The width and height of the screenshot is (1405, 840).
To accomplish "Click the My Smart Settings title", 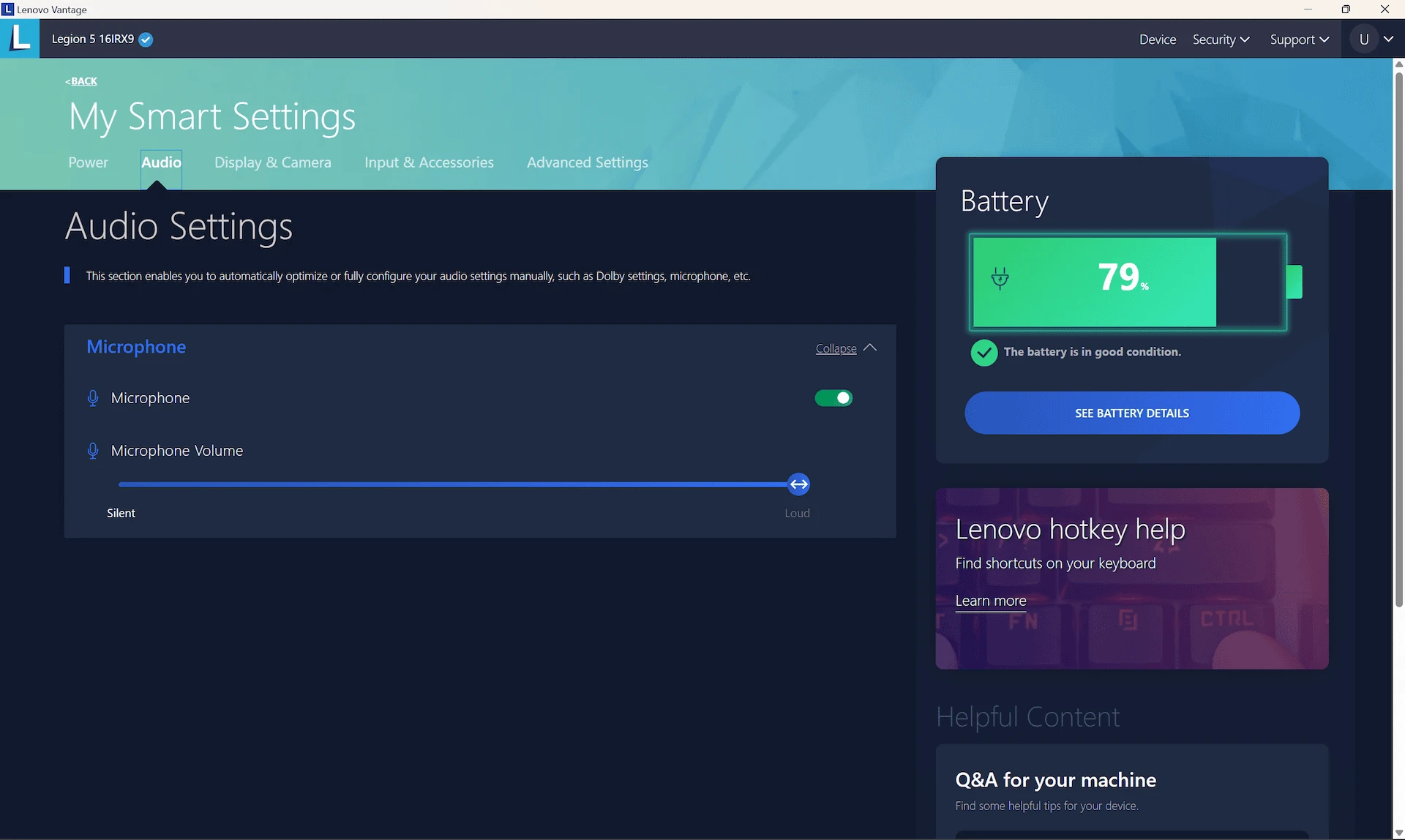I will click(212, 117).
